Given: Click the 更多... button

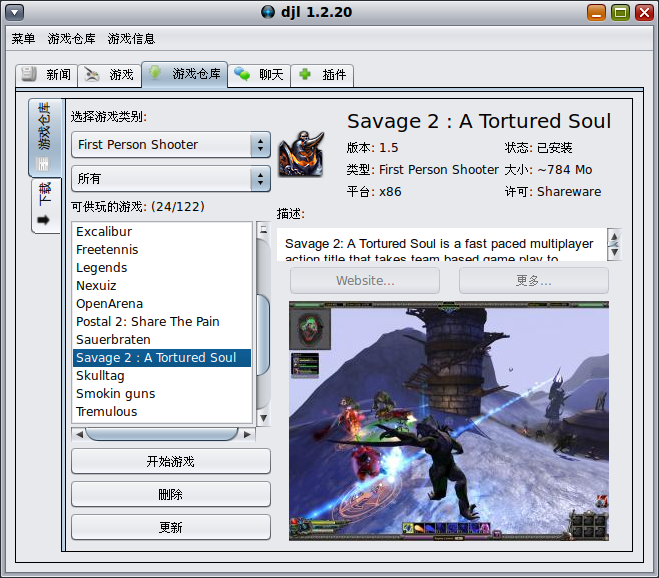Looking at the screenshot, I should (534, 280).
